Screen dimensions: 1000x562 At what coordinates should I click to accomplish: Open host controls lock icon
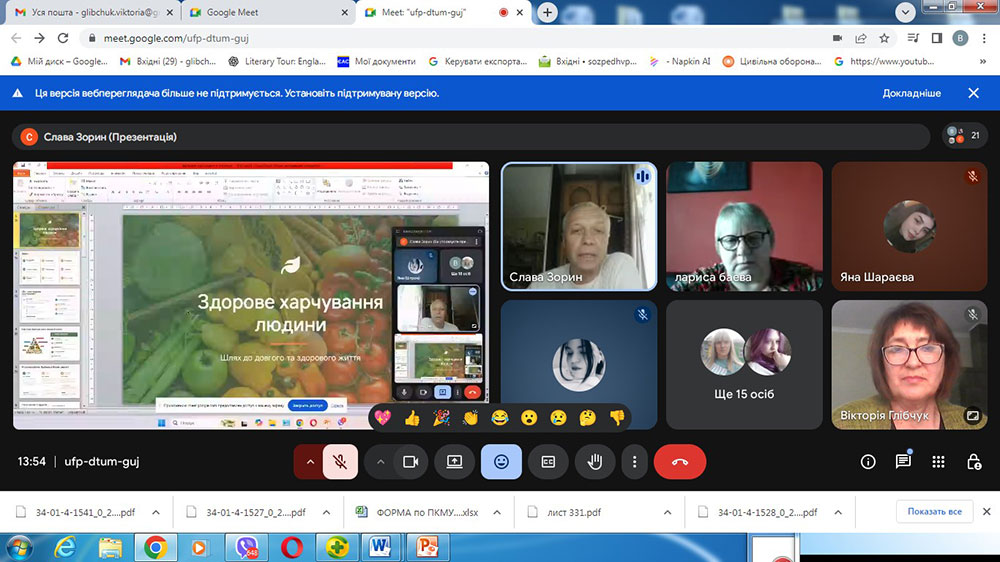pos(973,461)
